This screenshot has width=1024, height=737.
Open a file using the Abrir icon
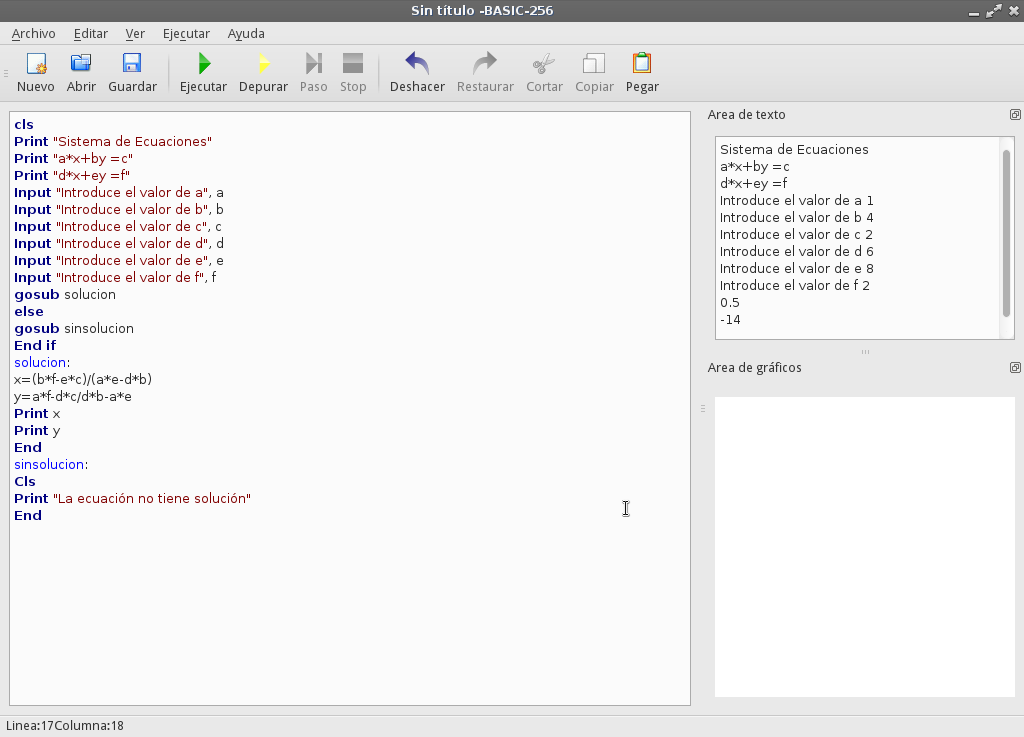click(x=81, y=66)
